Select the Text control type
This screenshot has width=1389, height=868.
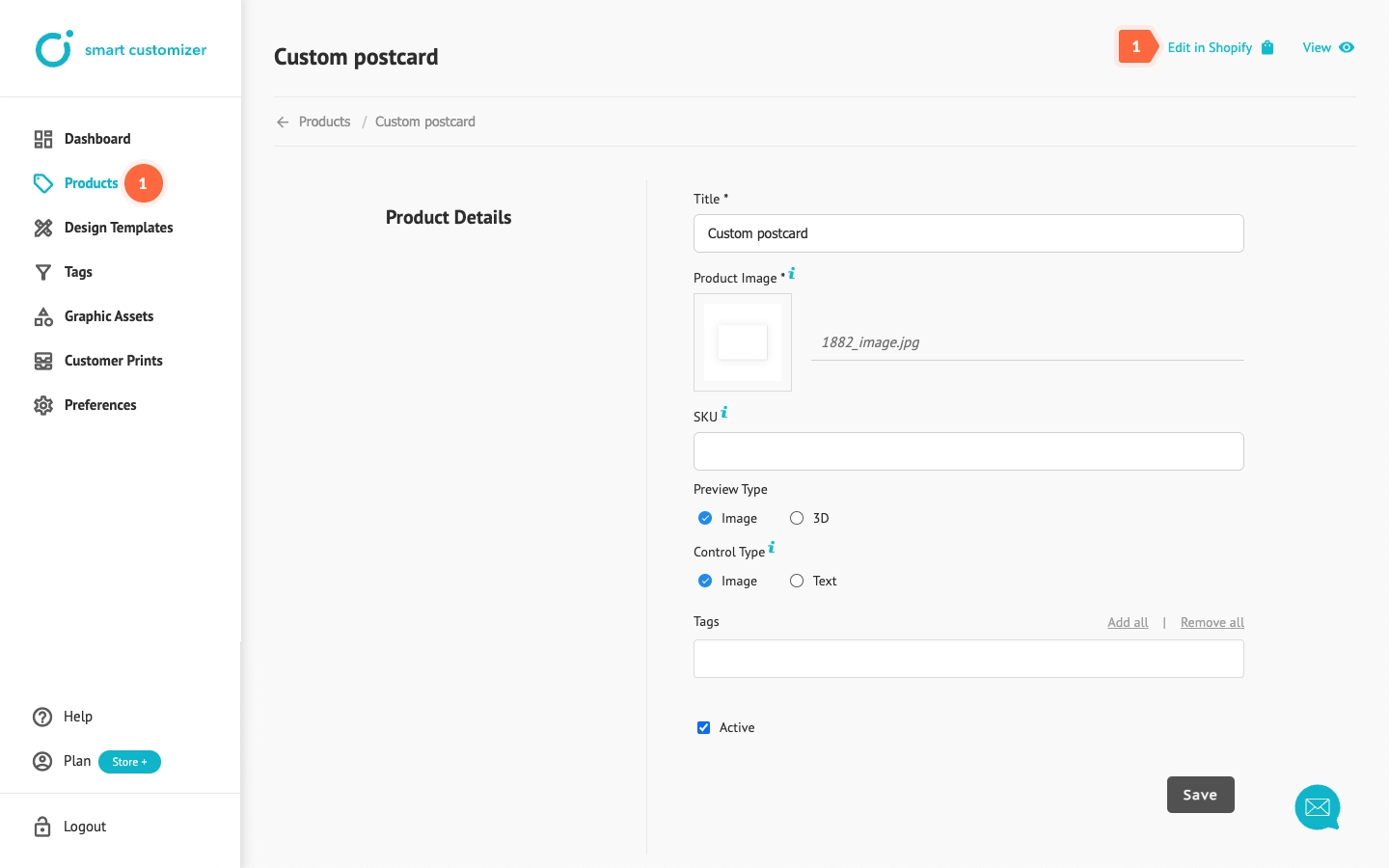(797, 581)
